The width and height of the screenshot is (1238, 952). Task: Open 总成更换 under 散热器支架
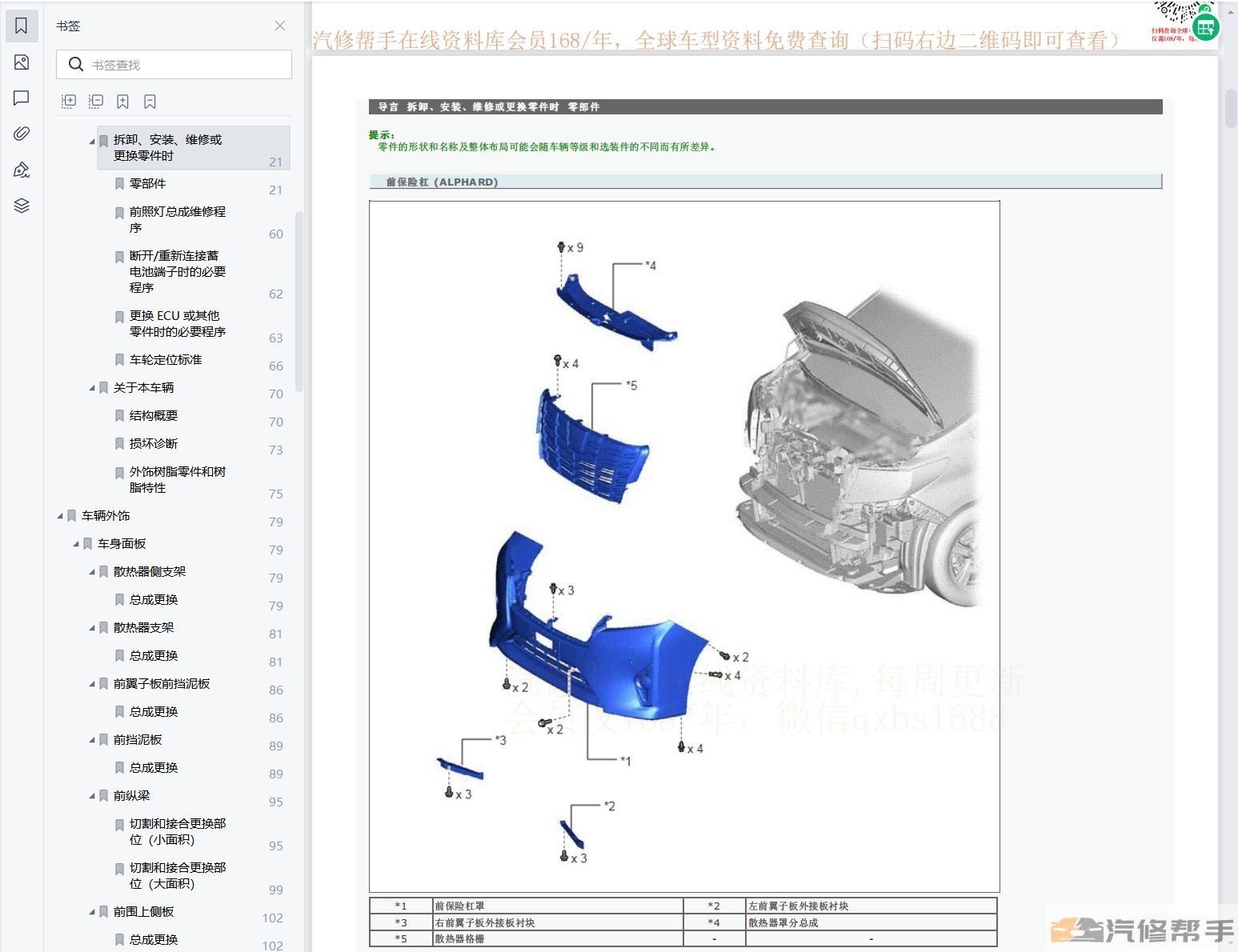(154, 656)
